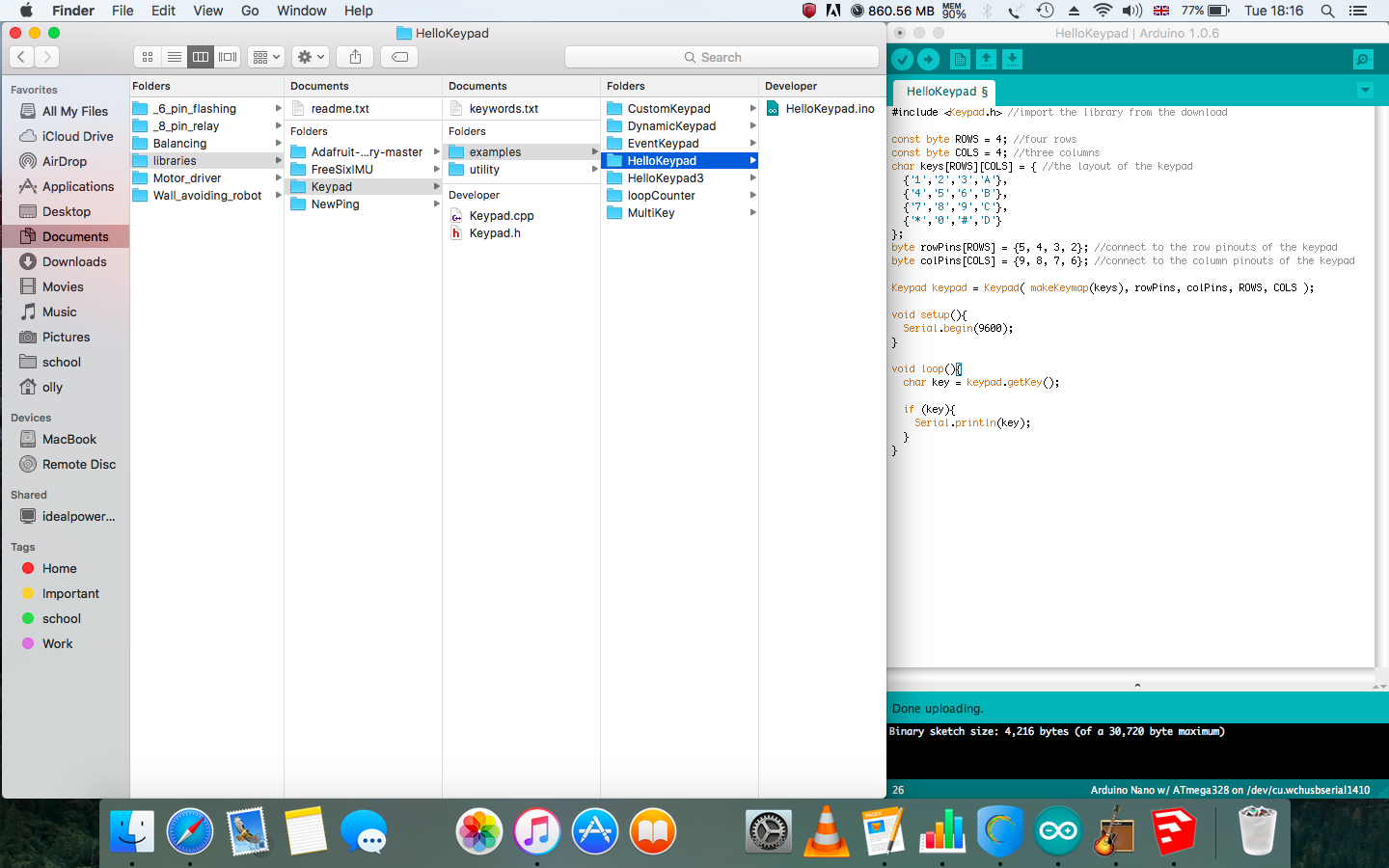Viewport: 1389px width, 868px height.
Task: Open the Spotlight search icon
Action: 1327,11
